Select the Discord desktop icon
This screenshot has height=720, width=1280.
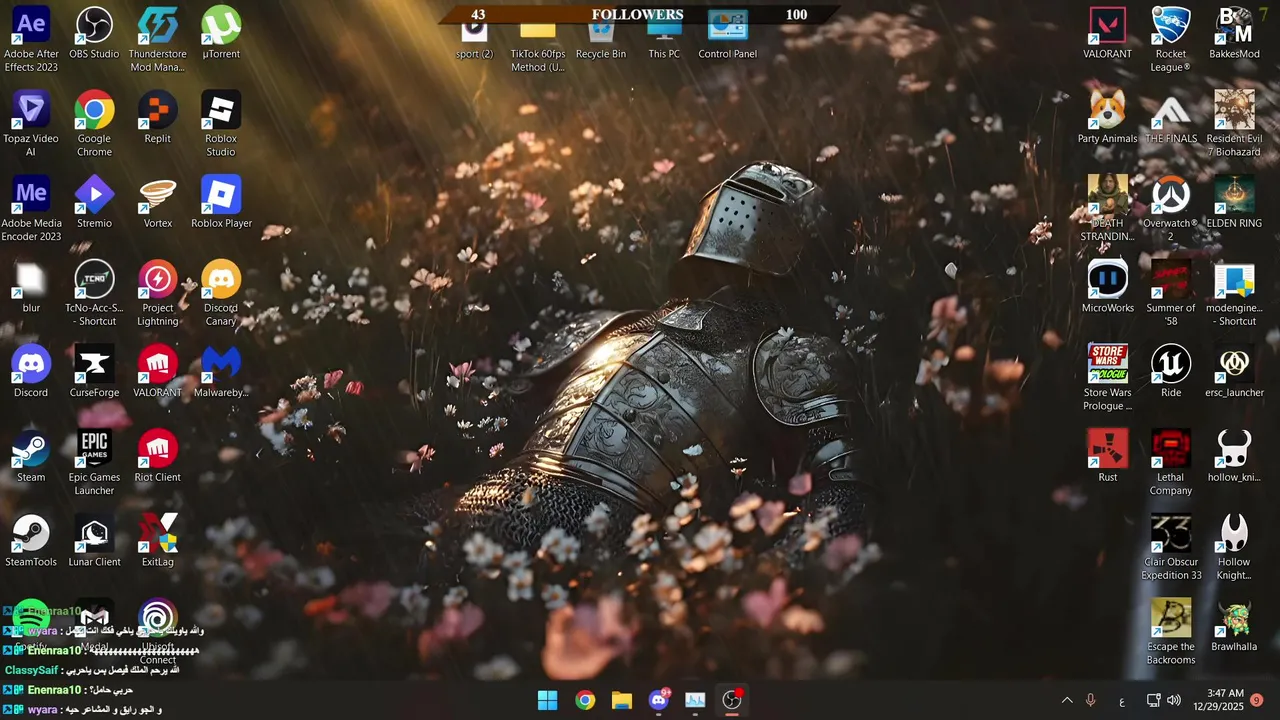pos(31,373)
